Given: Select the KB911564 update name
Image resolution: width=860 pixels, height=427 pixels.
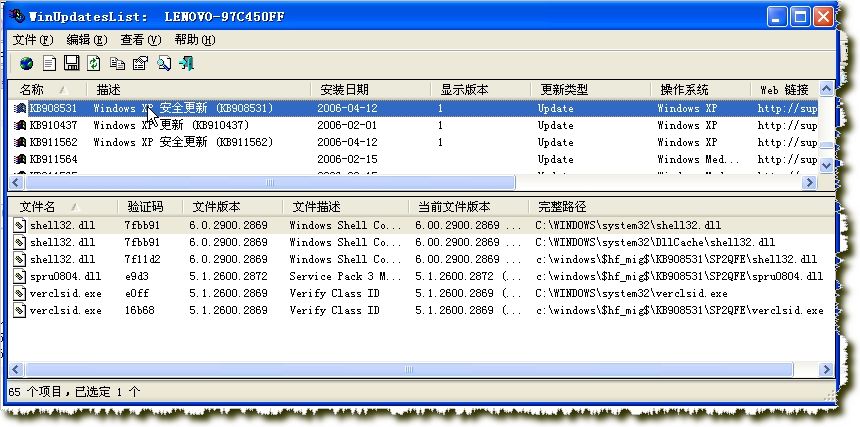Looking at the screenshot, I should pyautogui.click(x=53, y=160).
